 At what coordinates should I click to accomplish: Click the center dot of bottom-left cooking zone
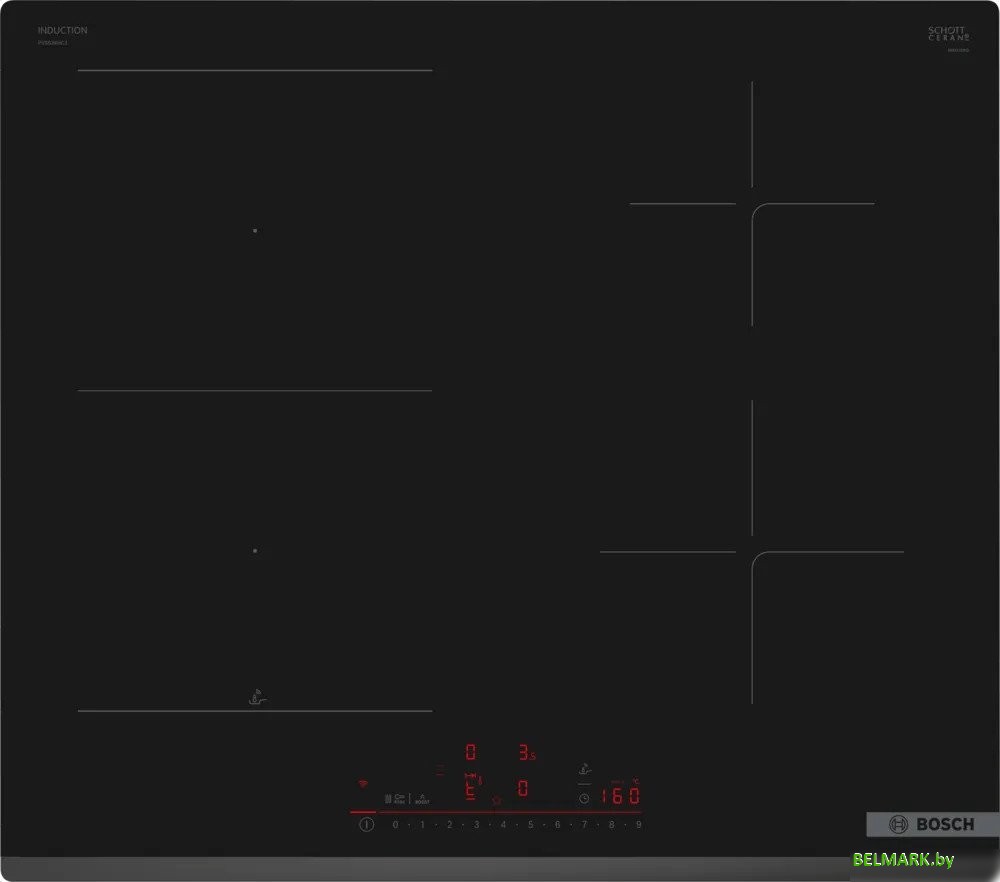(255, 551)
